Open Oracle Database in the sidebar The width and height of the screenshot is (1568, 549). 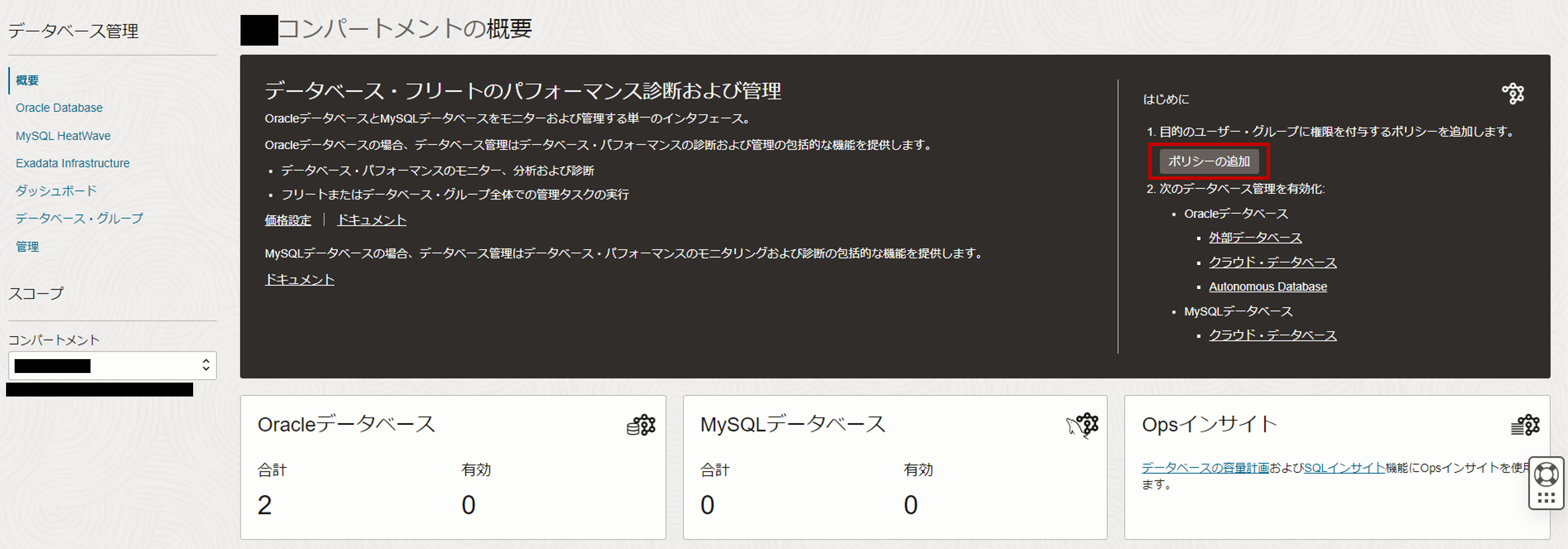(x=59, y=108)
